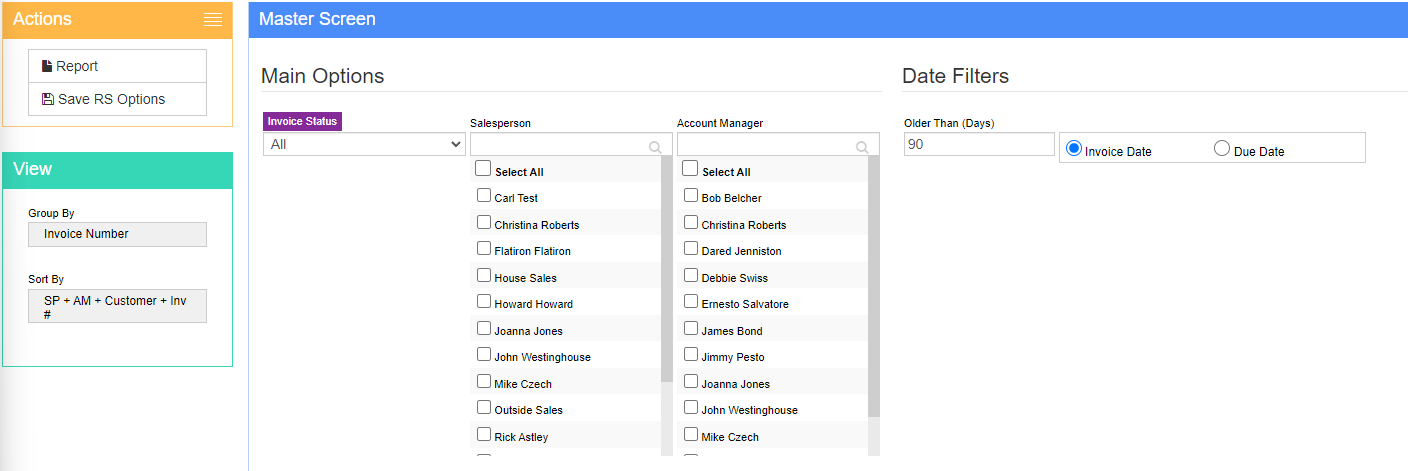Click the Invoice Status purple label

(x=302, y=121)
